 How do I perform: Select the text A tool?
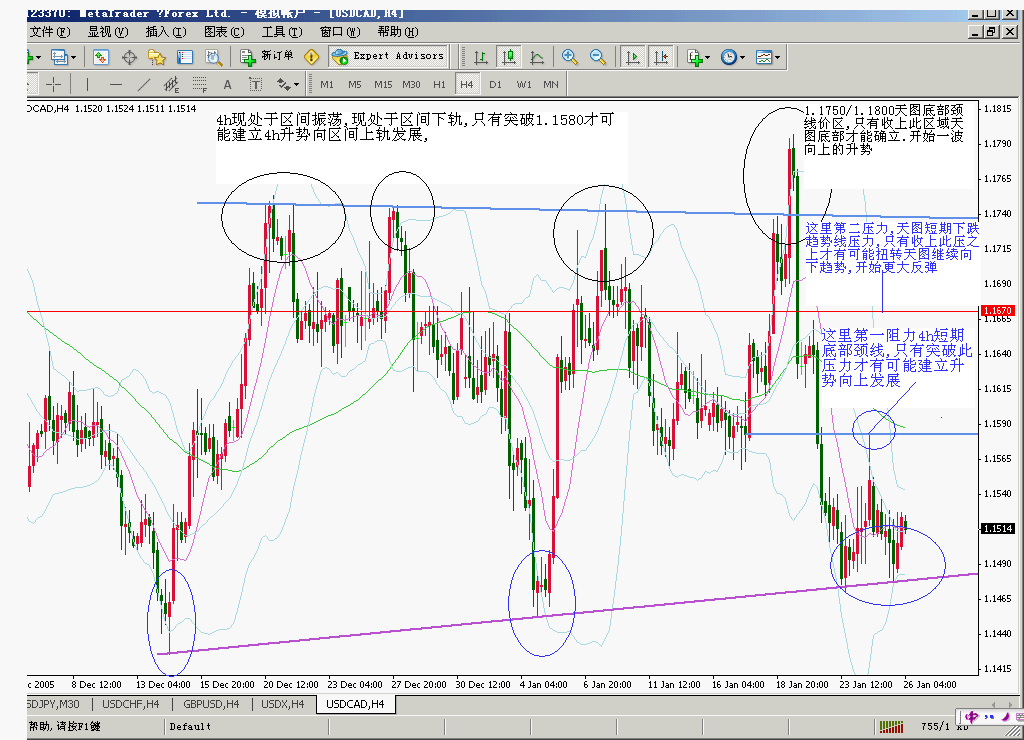click(x=227, y=84)
